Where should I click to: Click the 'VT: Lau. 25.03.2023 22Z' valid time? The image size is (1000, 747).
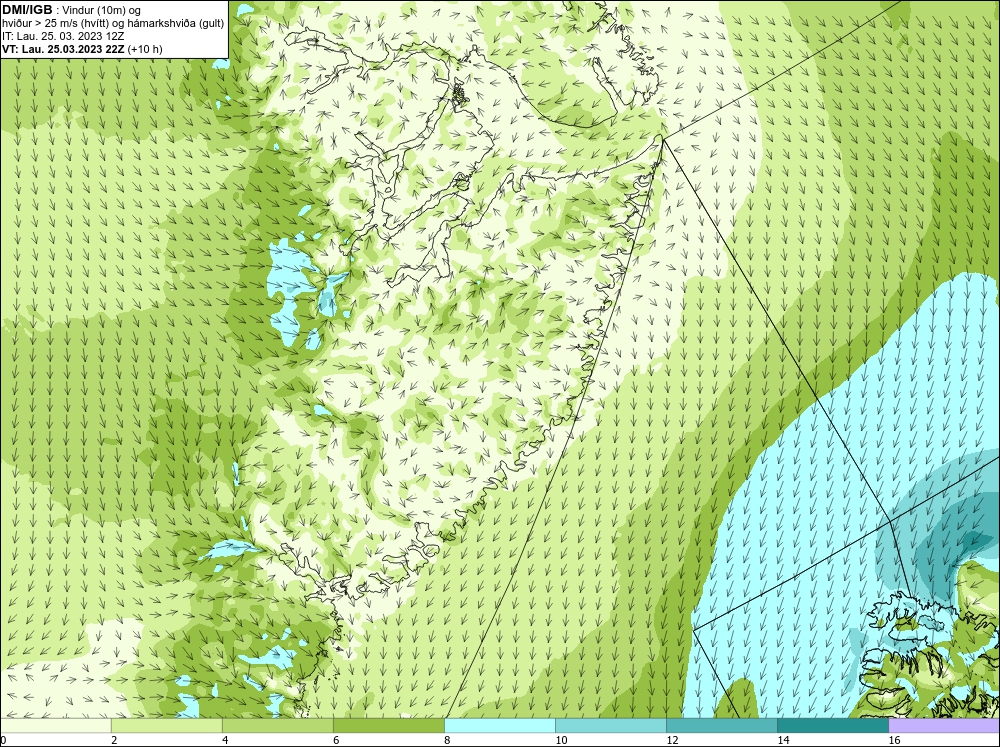[64, 49]
